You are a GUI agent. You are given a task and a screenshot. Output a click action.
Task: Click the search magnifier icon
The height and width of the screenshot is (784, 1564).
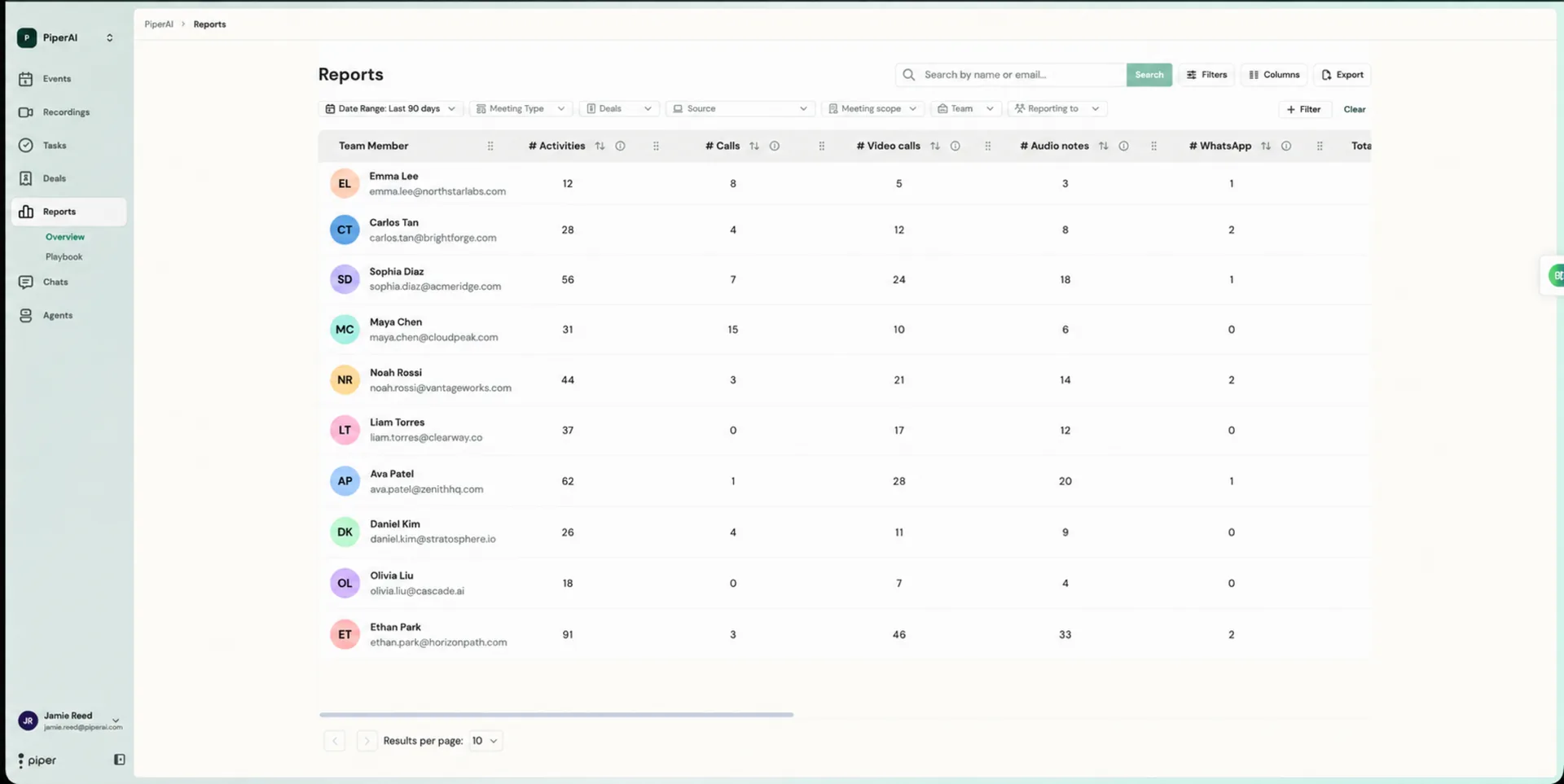point(909,75)
